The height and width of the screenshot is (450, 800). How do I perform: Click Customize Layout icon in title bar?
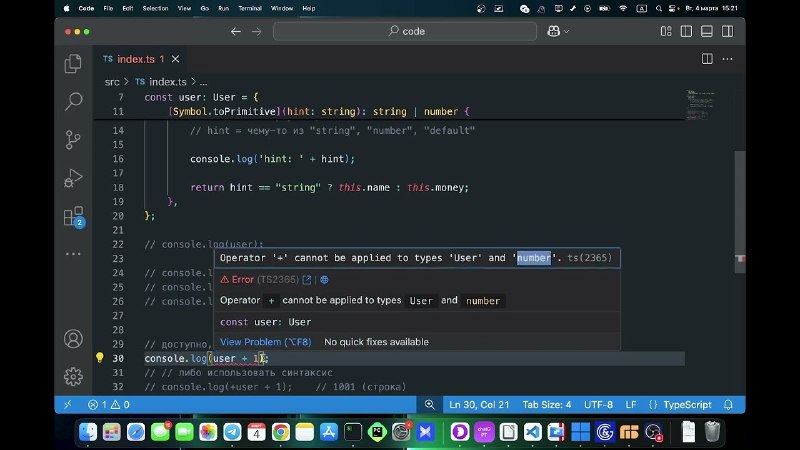tap(666, 32)
